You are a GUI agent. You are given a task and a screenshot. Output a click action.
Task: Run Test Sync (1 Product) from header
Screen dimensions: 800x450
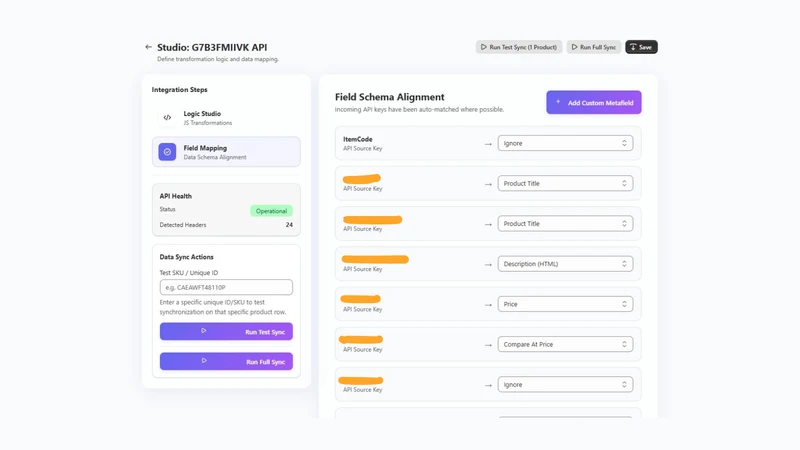pos(519,47)
